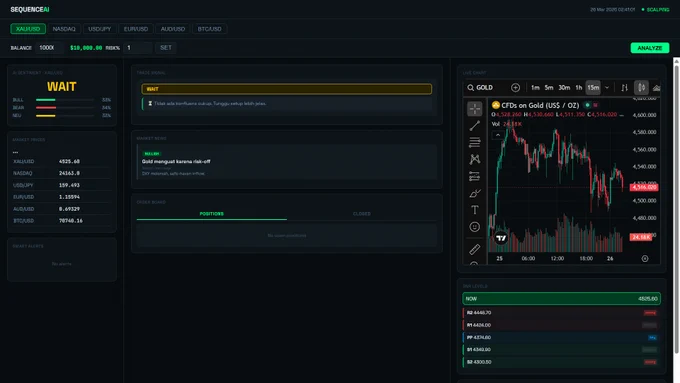The height and width of the screenshot is (383, 680).
Task: Click the XAU/USD price 4525.68
Action: (69, 161)
